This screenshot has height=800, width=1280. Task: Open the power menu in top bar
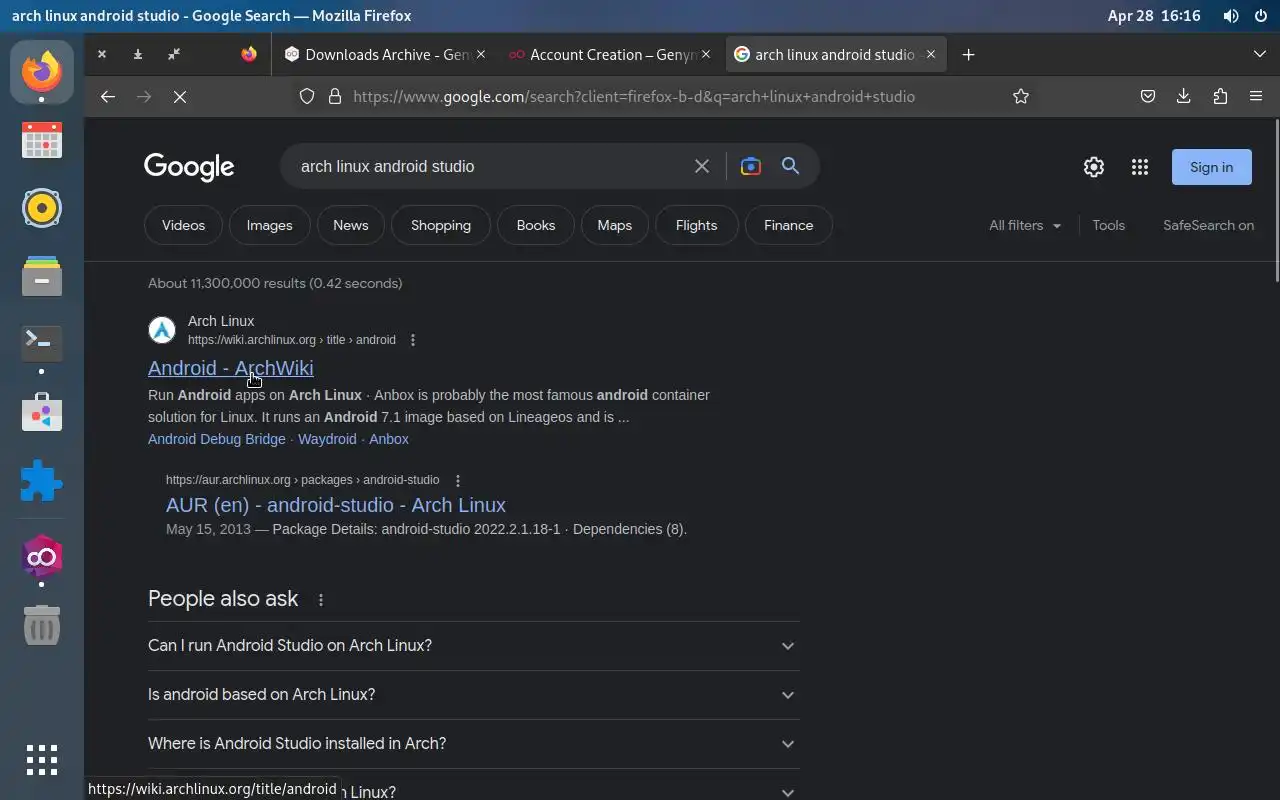1259,16
